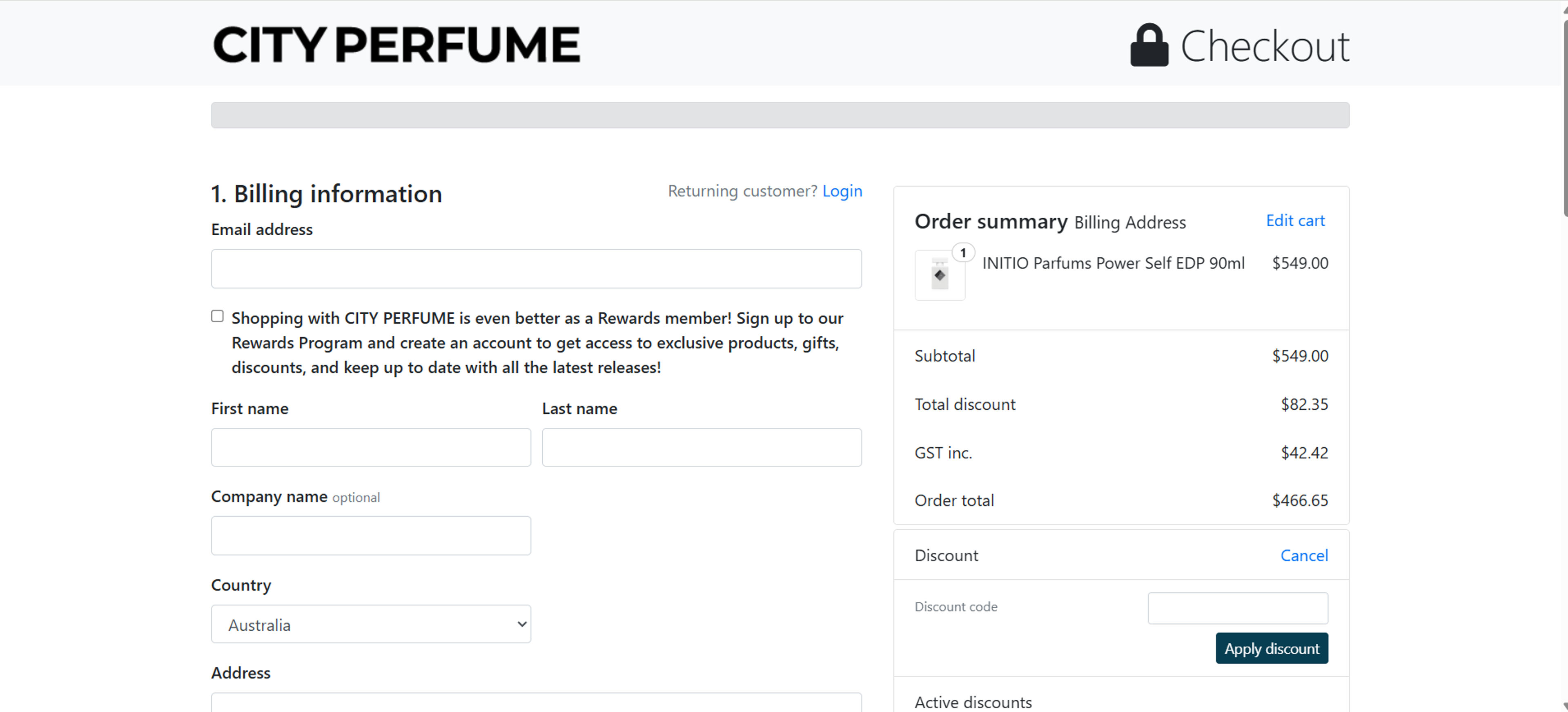Image resolution: width=1568 pixels, height=712 pixels.
Task: Click the checkout lock icon
Action: [x=1149, y=45]
